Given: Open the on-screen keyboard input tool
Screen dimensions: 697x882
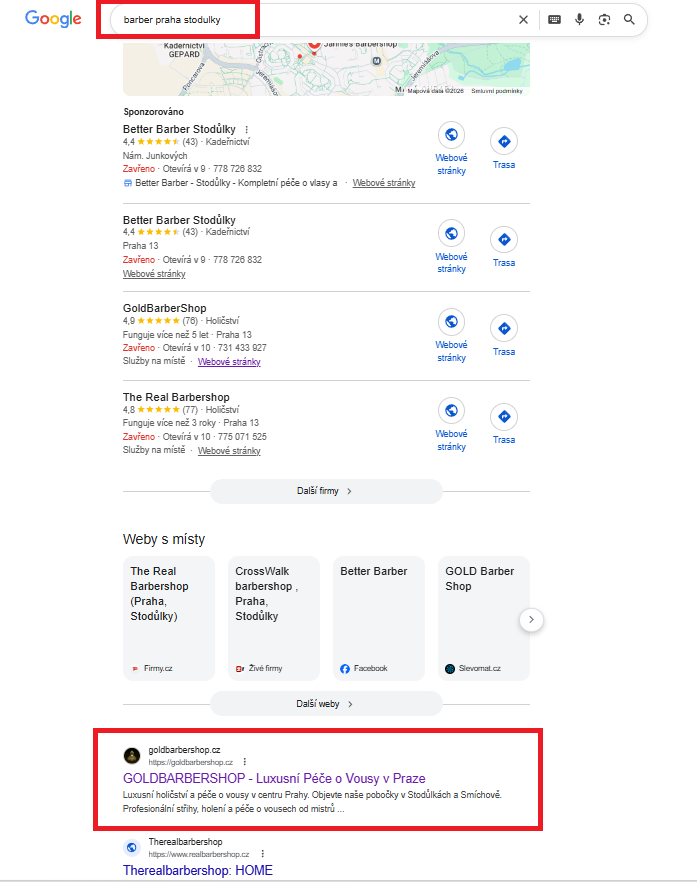Looking at the screenshot, I should pyautogui.click(x=554, y=19).
